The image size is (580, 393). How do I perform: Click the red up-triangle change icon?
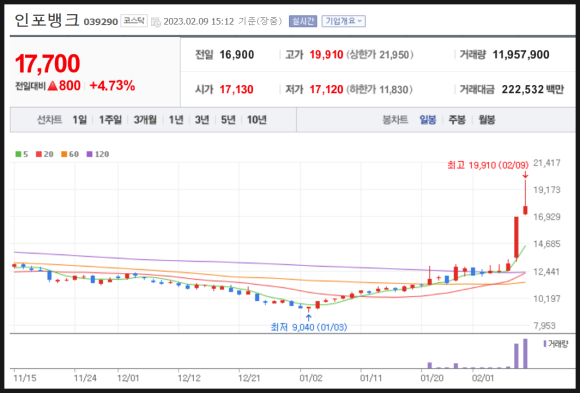[x=53, y=86]
